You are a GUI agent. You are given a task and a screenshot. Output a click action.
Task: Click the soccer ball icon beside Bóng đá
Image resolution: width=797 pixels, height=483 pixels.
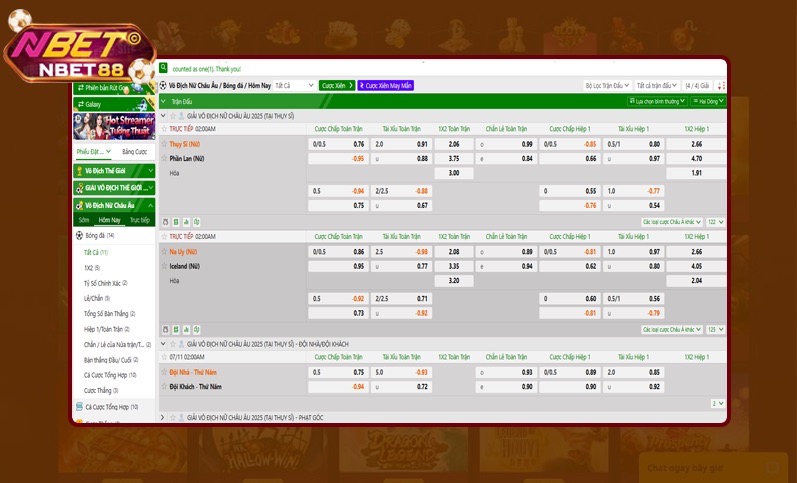tap(79, 235)
